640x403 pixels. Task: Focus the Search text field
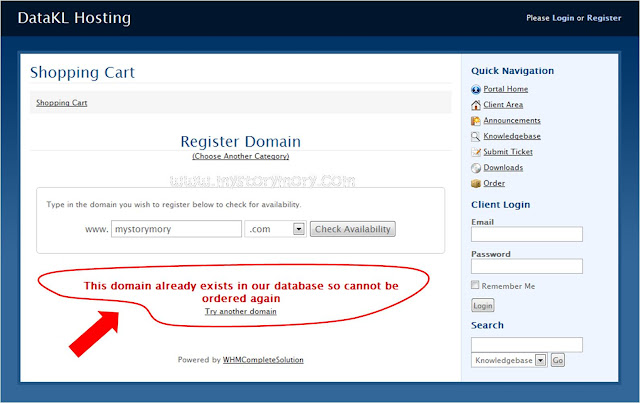tap(527, 345)
